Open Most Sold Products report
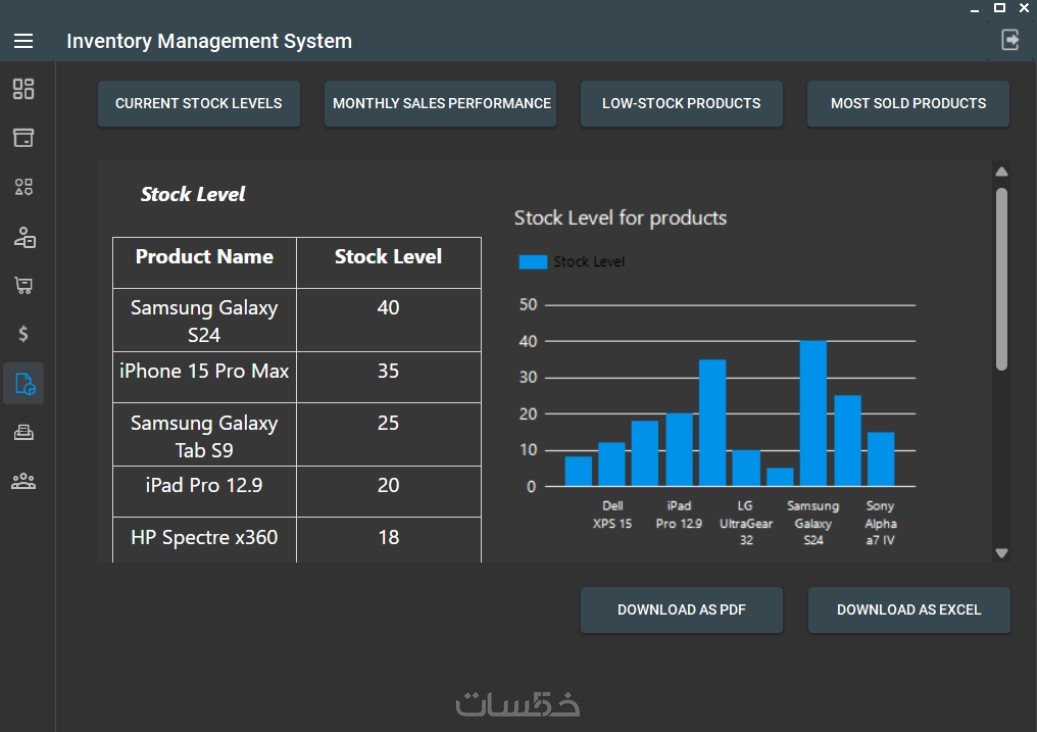 [908, 104]
